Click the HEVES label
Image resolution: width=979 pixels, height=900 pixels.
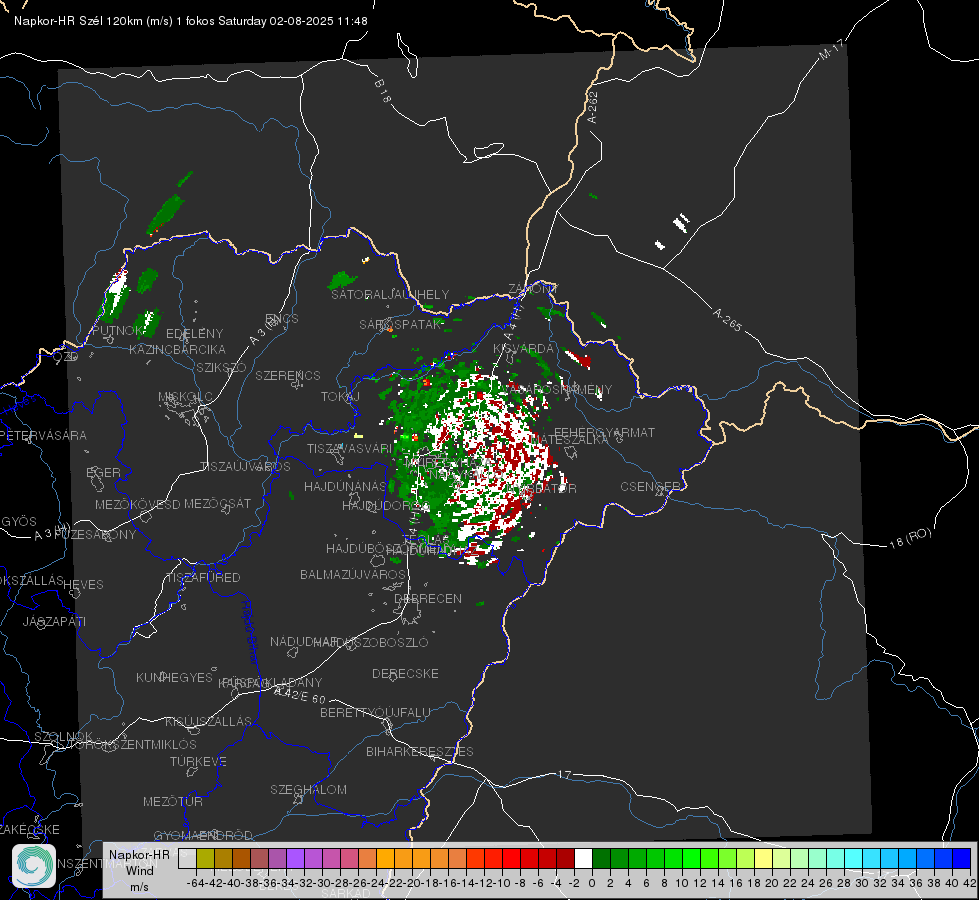coord(83,585)
